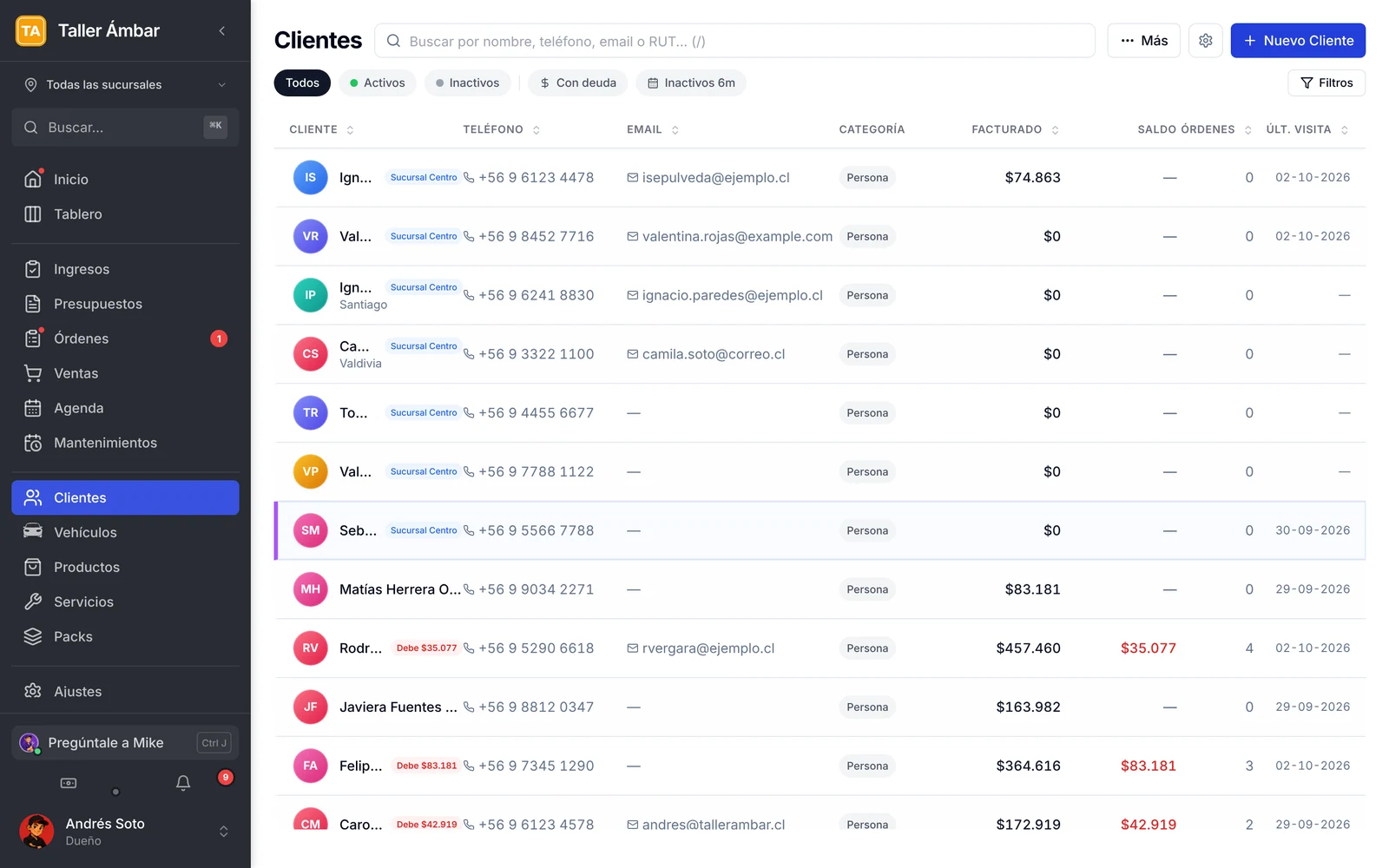This screenshot has height=868, width=1389.
Task: Click the Ventas shopping cart icon
Action: [x=33, y=373]
